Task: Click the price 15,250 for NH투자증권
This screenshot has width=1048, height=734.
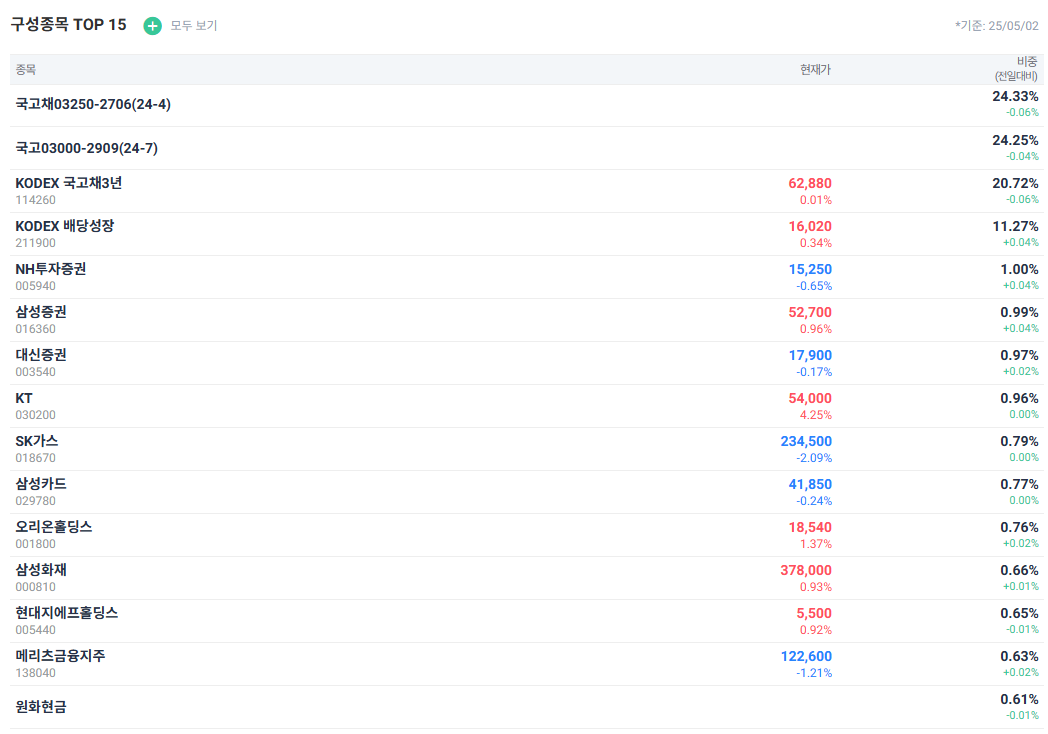Action: coord(810,269)
